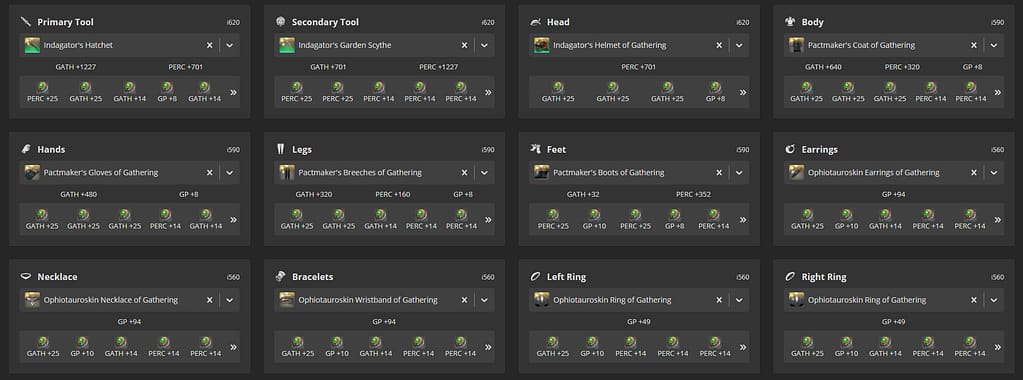Expand materia options for Secondary Tool
1023x380 pixels.
pyautogui.click(x=487, y=92)
